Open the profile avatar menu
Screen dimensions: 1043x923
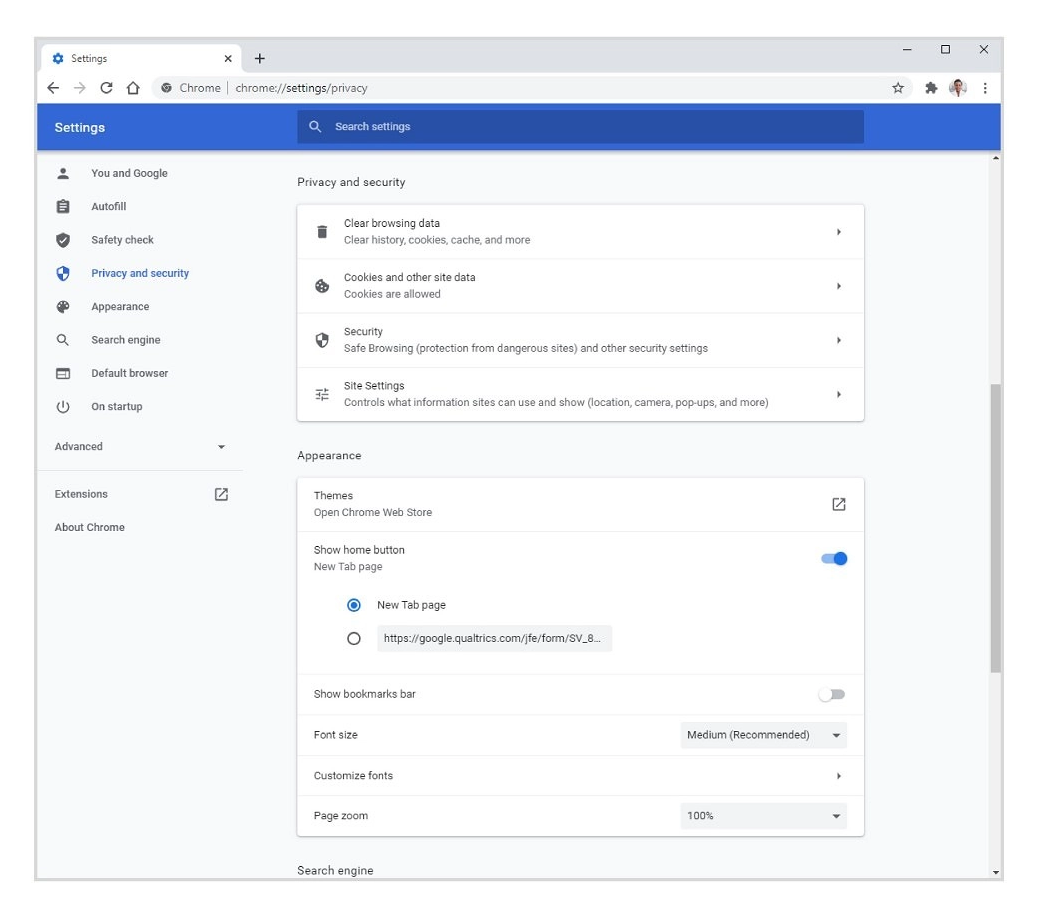pyautogui.click(x=958, y=88)
